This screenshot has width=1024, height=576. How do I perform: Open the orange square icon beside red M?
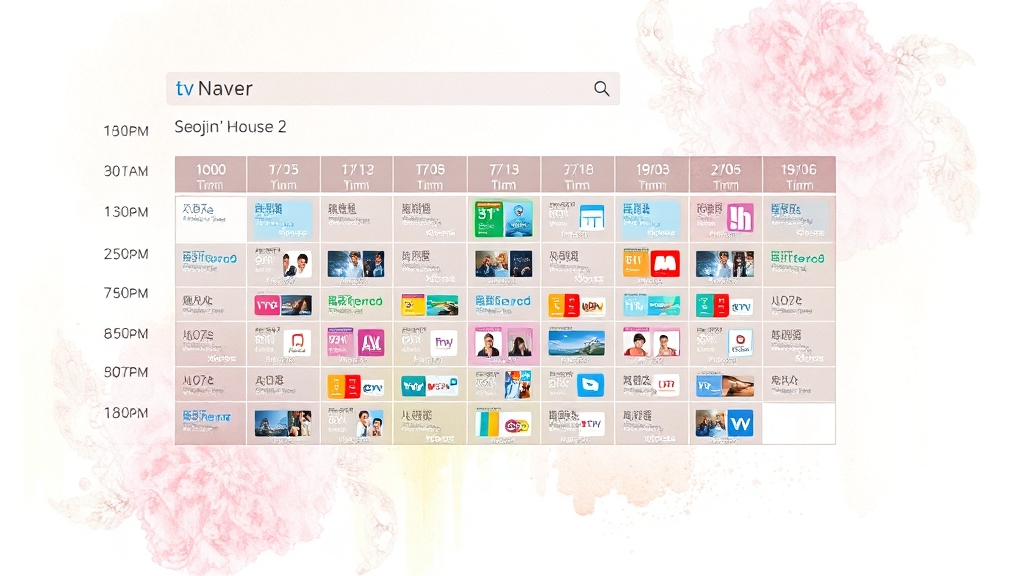[x=636, y=263]
